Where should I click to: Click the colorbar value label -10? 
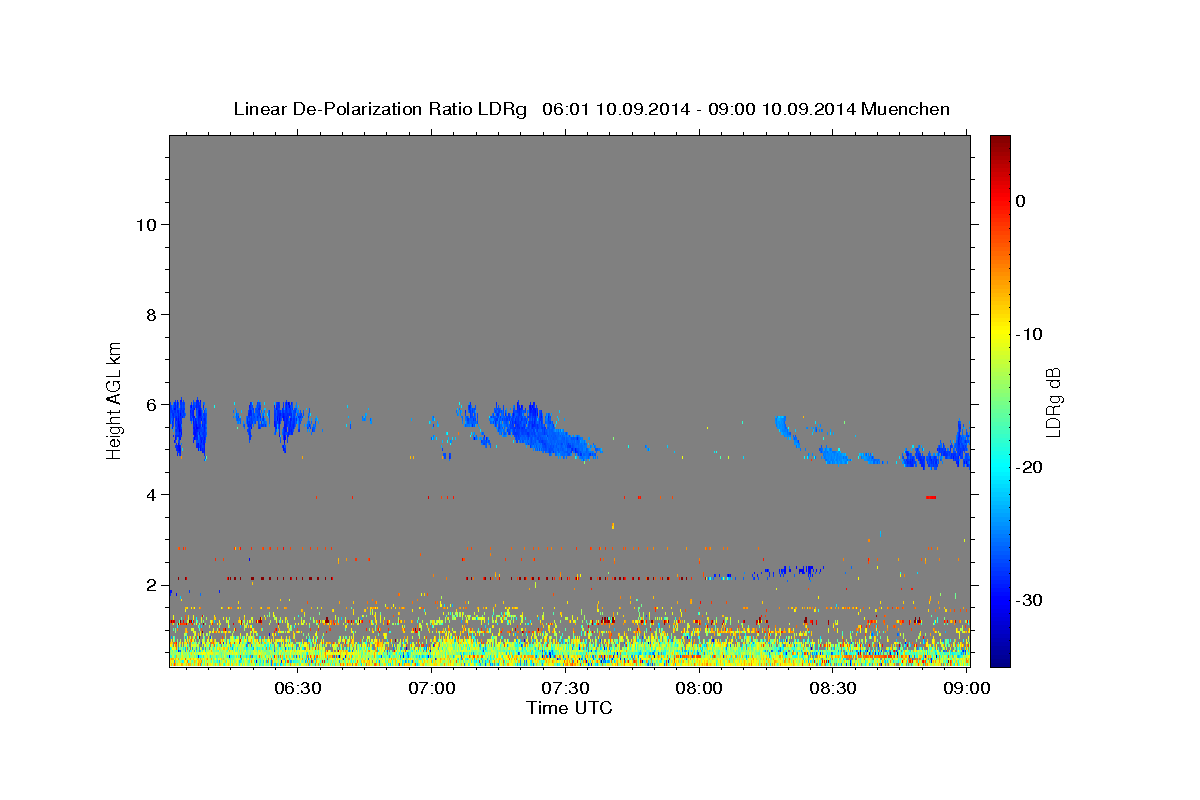(x=1029, y=334)
